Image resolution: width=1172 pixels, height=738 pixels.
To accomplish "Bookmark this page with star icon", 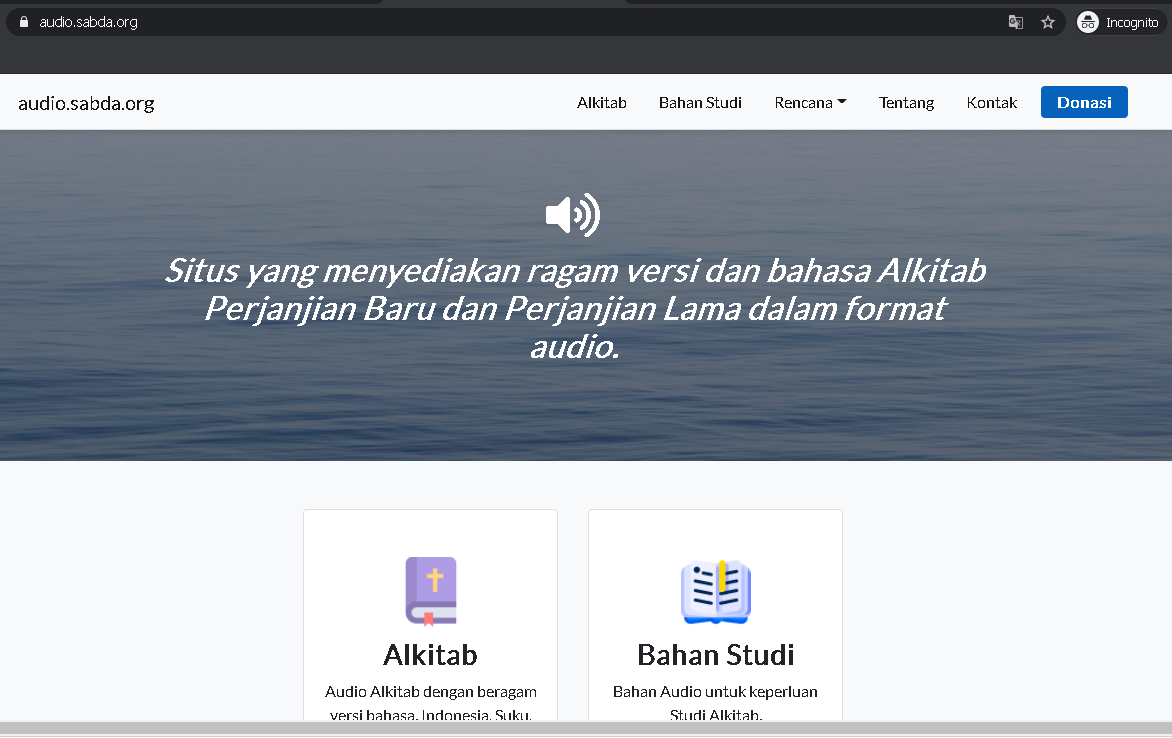I will coord(1048,22).
